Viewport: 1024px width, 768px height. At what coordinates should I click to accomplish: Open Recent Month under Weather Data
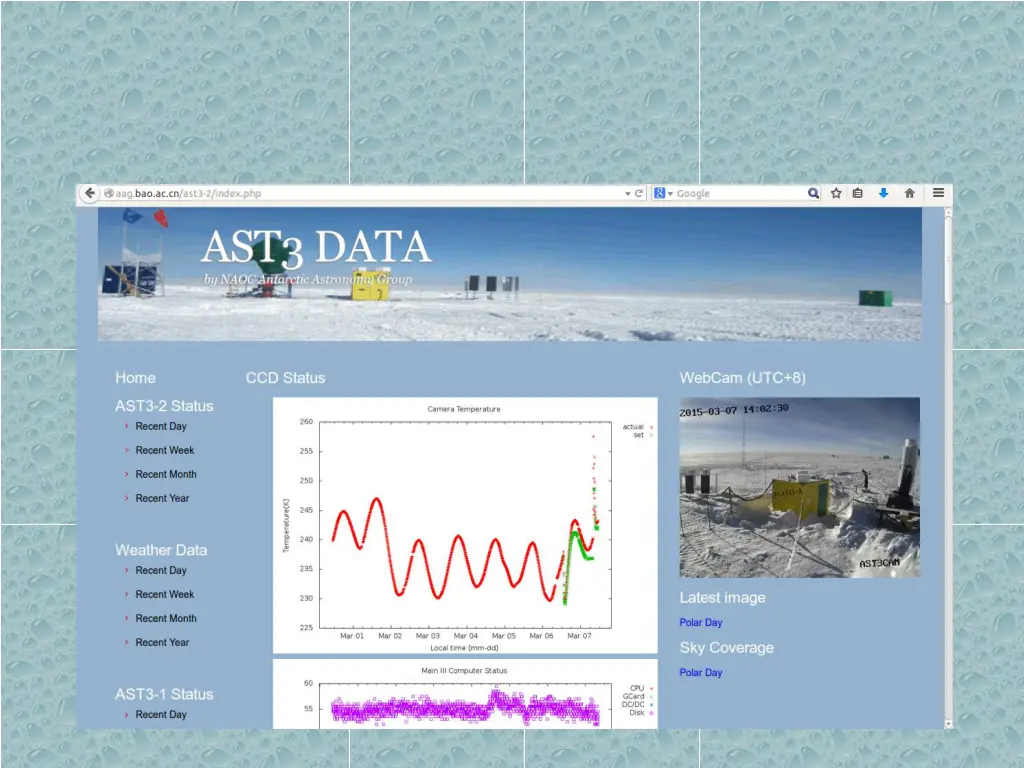166,618
